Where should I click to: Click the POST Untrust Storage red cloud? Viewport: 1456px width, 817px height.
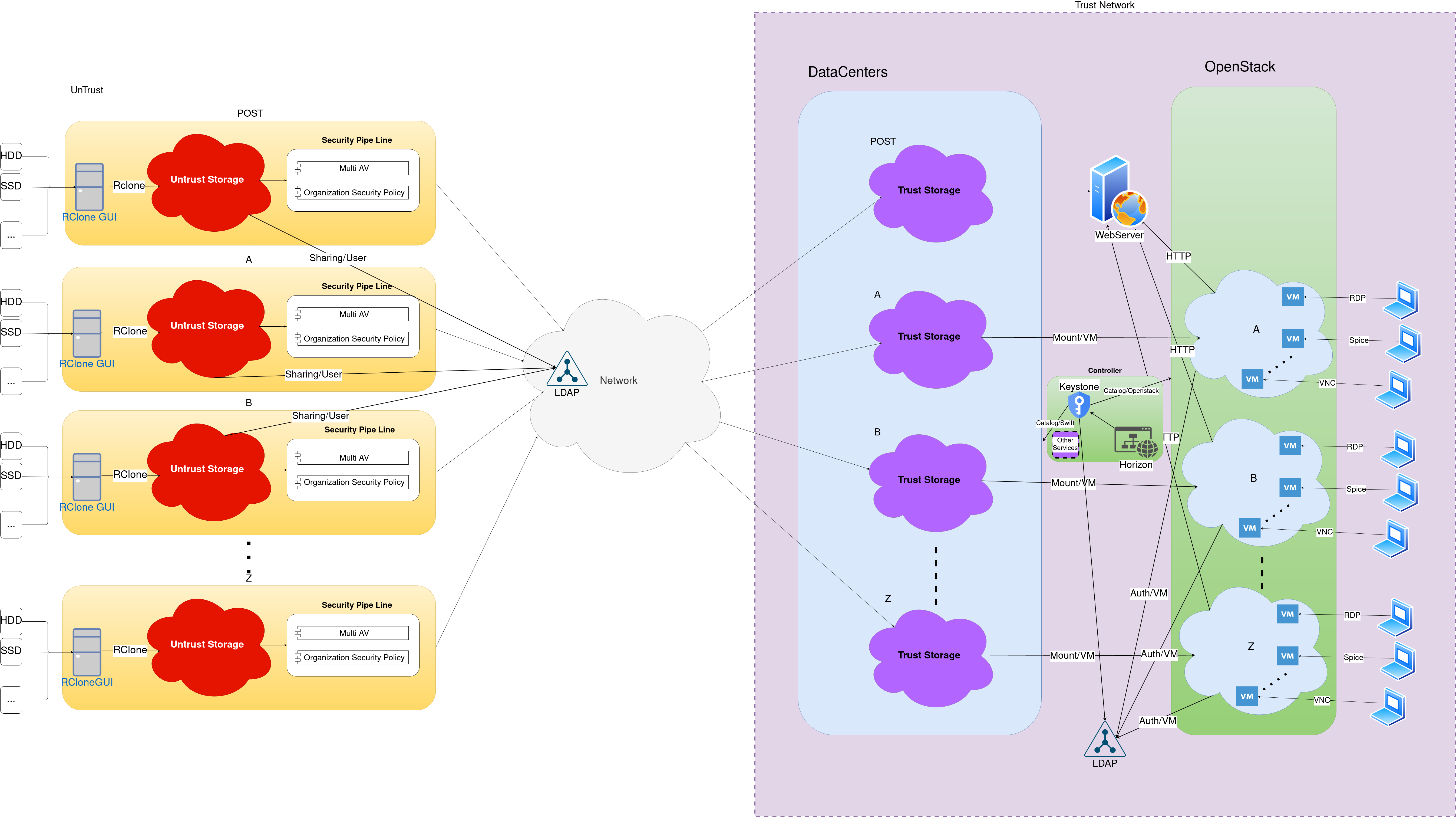pyautogui.click(x=207, y=181)
